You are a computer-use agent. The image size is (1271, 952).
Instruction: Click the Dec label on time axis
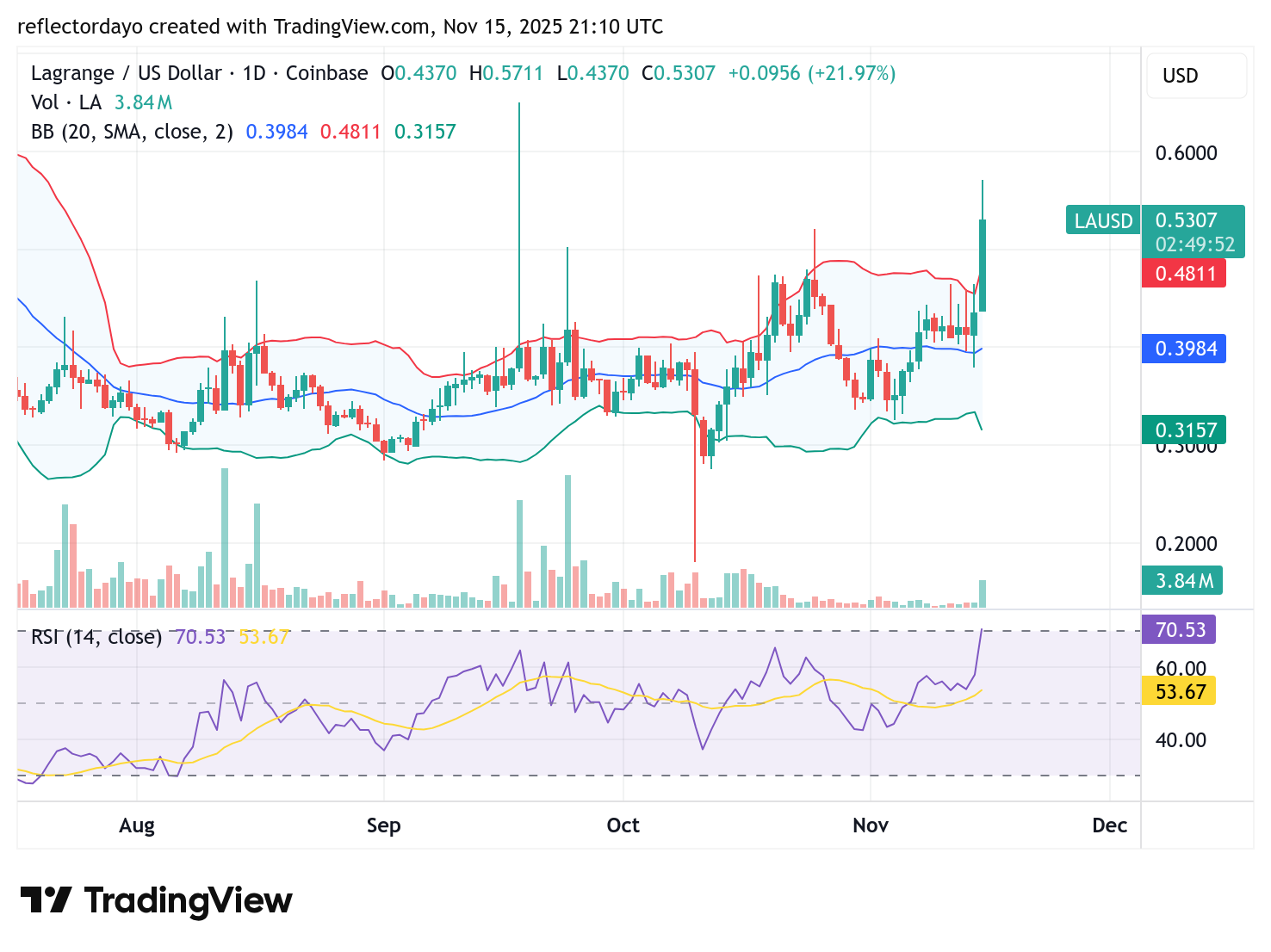[1110, 825]
